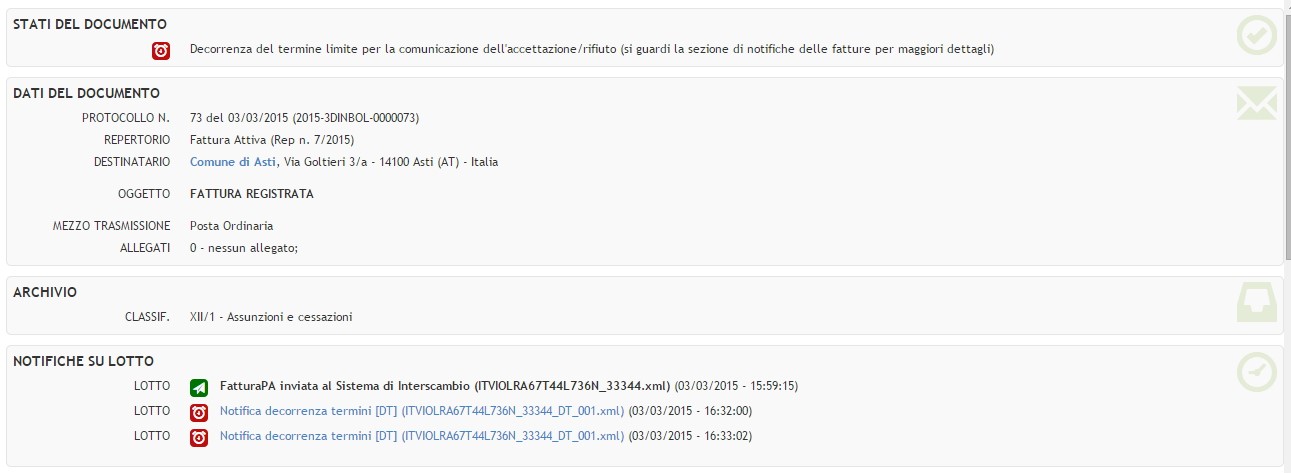The height and width of the screenshot is (473, 1291).
Task: Click the green paper-plane icon beside FatturaPA inviata
Action: pyautogui.click(x=198, y=386)
